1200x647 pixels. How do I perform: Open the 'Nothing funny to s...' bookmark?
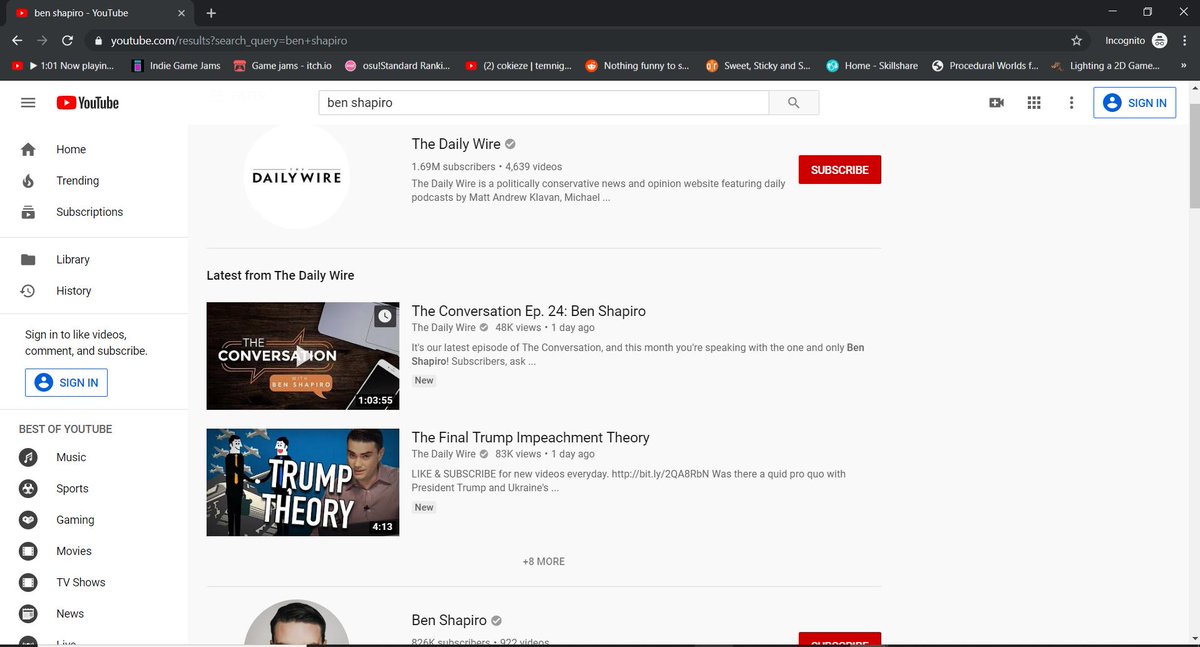coord(637,66)
